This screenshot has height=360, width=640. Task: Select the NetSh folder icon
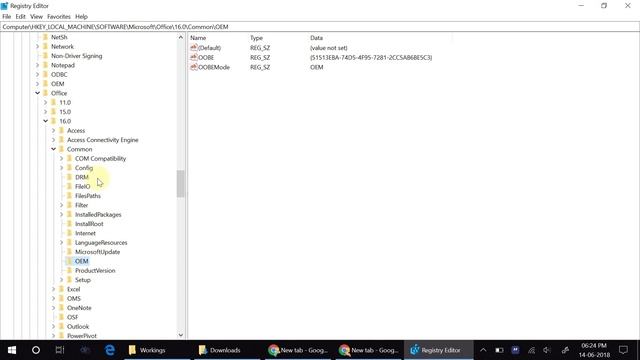click(x=46, y=37)
